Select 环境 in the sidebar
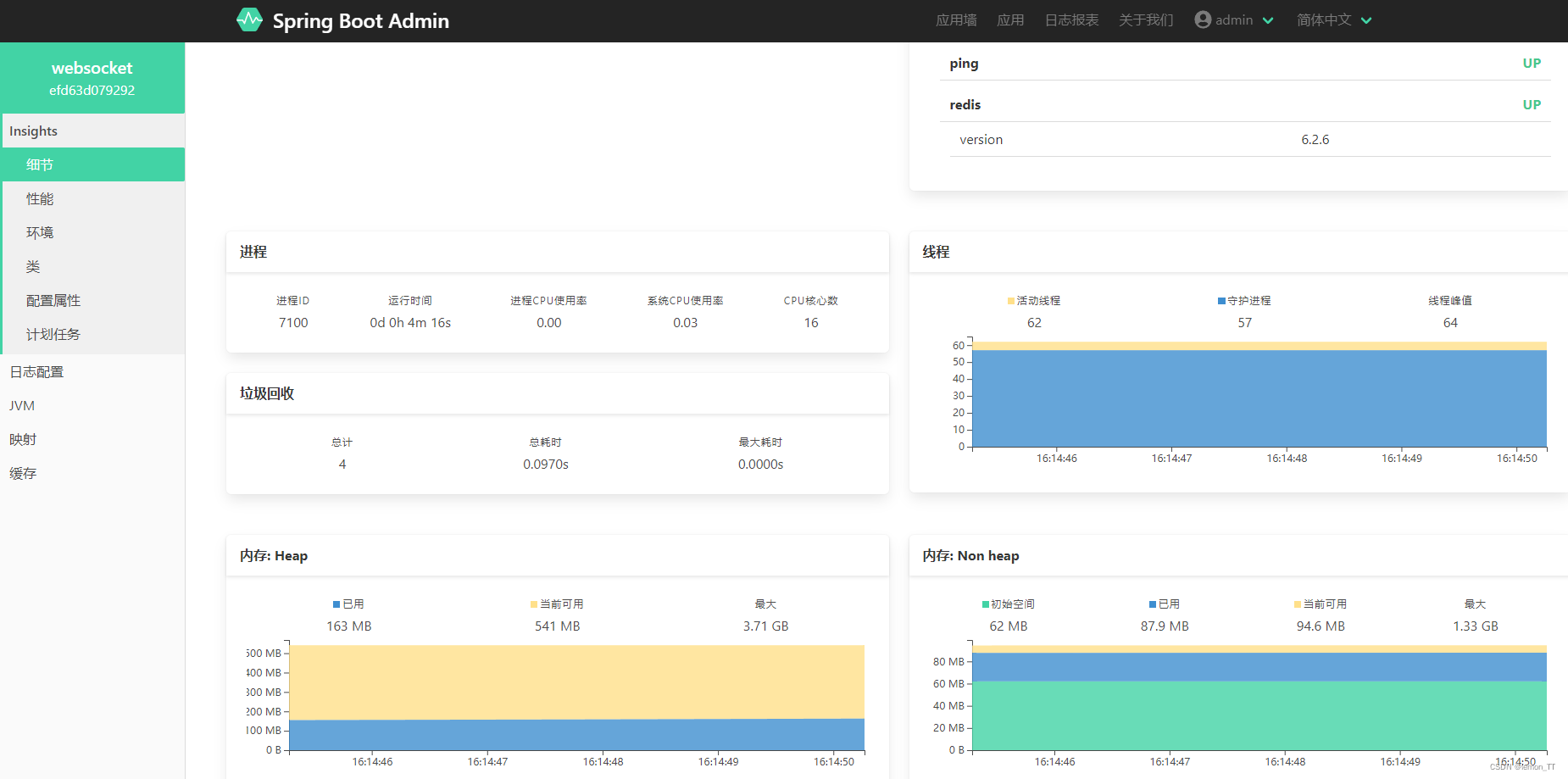 [92, 232]
